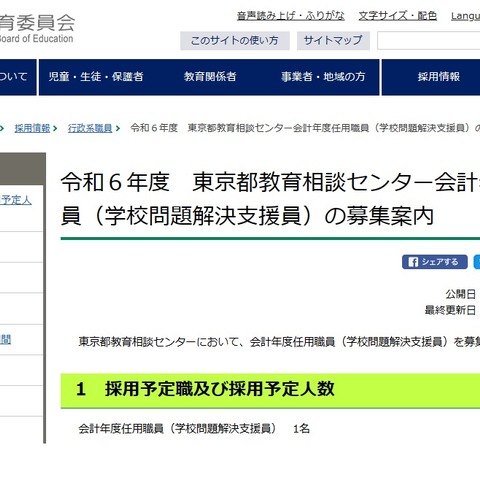480x480 pixels.
Task: Click the このサイトの使い方 button
Action: (x=235, y=41)
